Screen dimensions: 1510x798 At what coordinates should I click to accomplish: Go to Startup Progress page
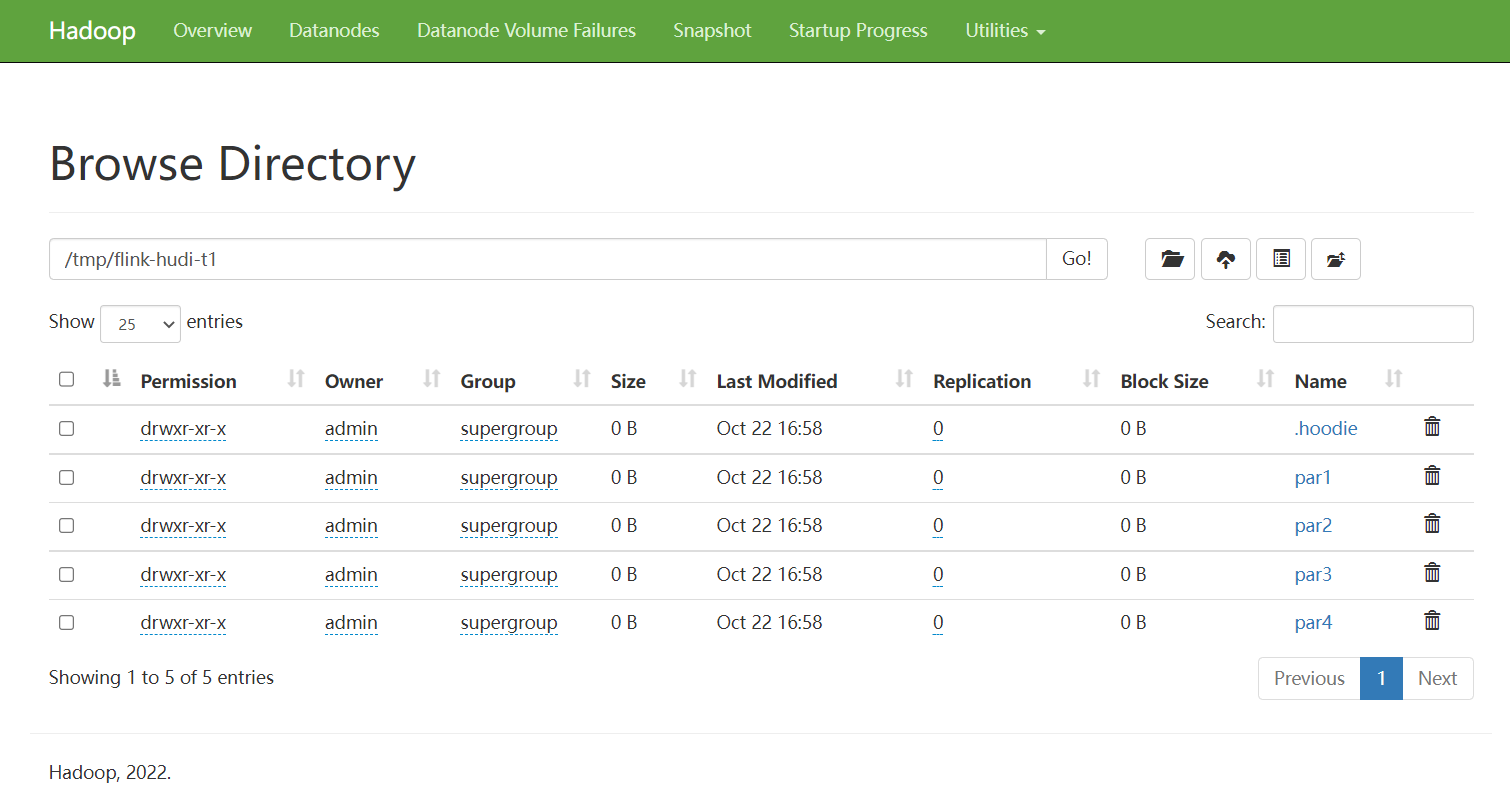click(x=858, y=31)
